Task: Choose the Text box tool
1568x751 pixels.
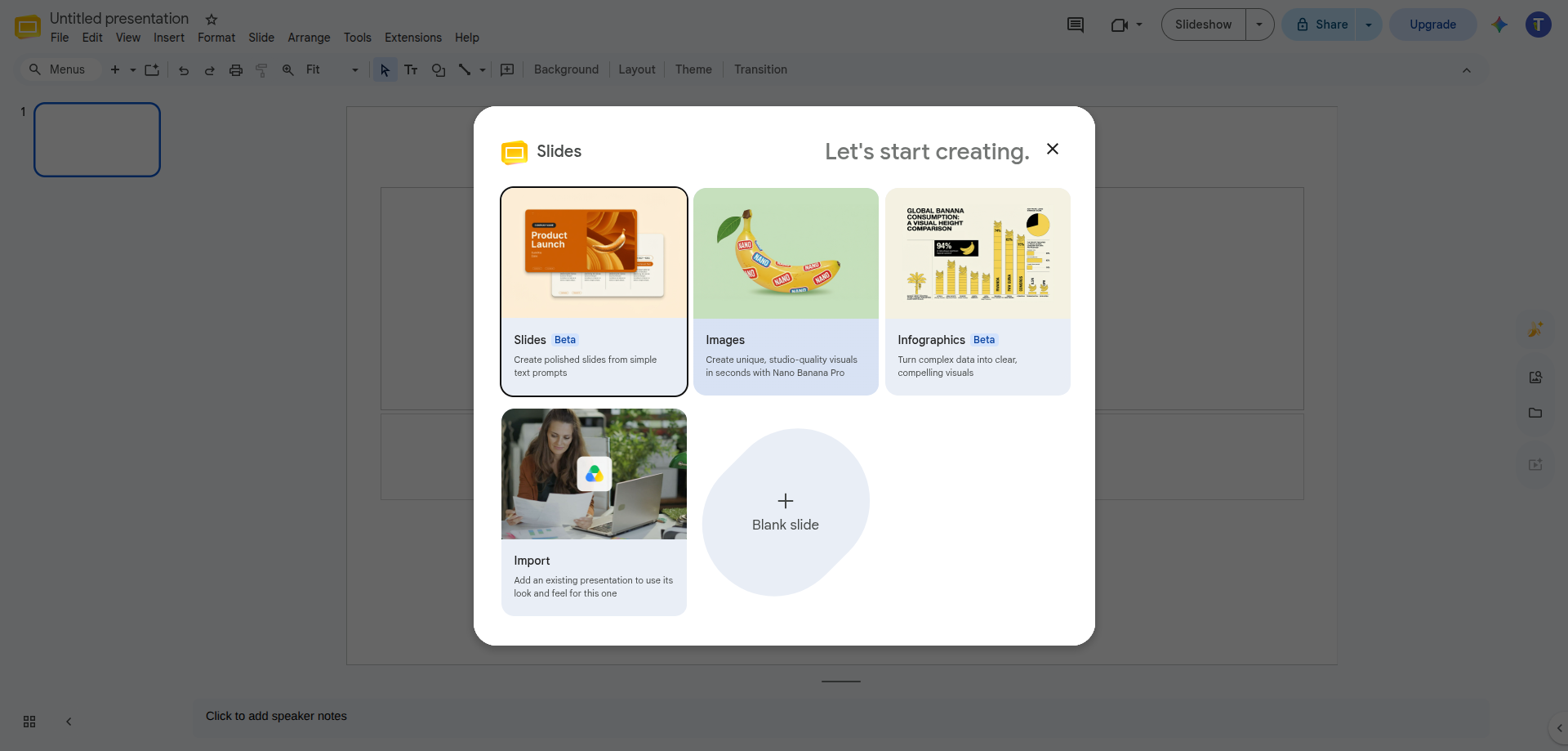Action: coord(411,69)
